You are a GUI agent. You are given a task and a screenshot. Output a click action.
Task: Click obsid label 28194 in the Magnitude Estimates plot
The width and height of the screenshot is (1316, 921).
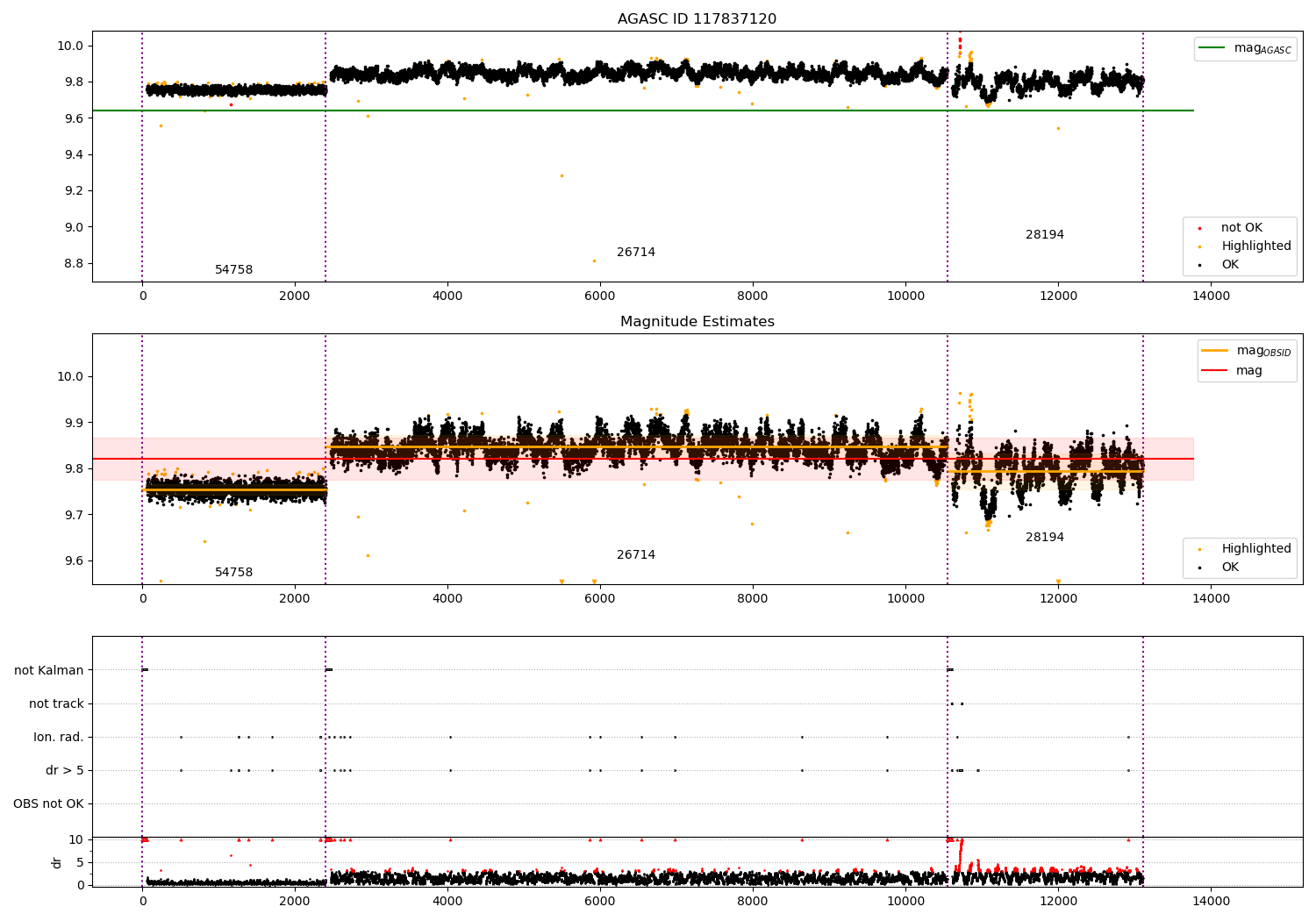pyautogui.click(x=1045, y=538)
